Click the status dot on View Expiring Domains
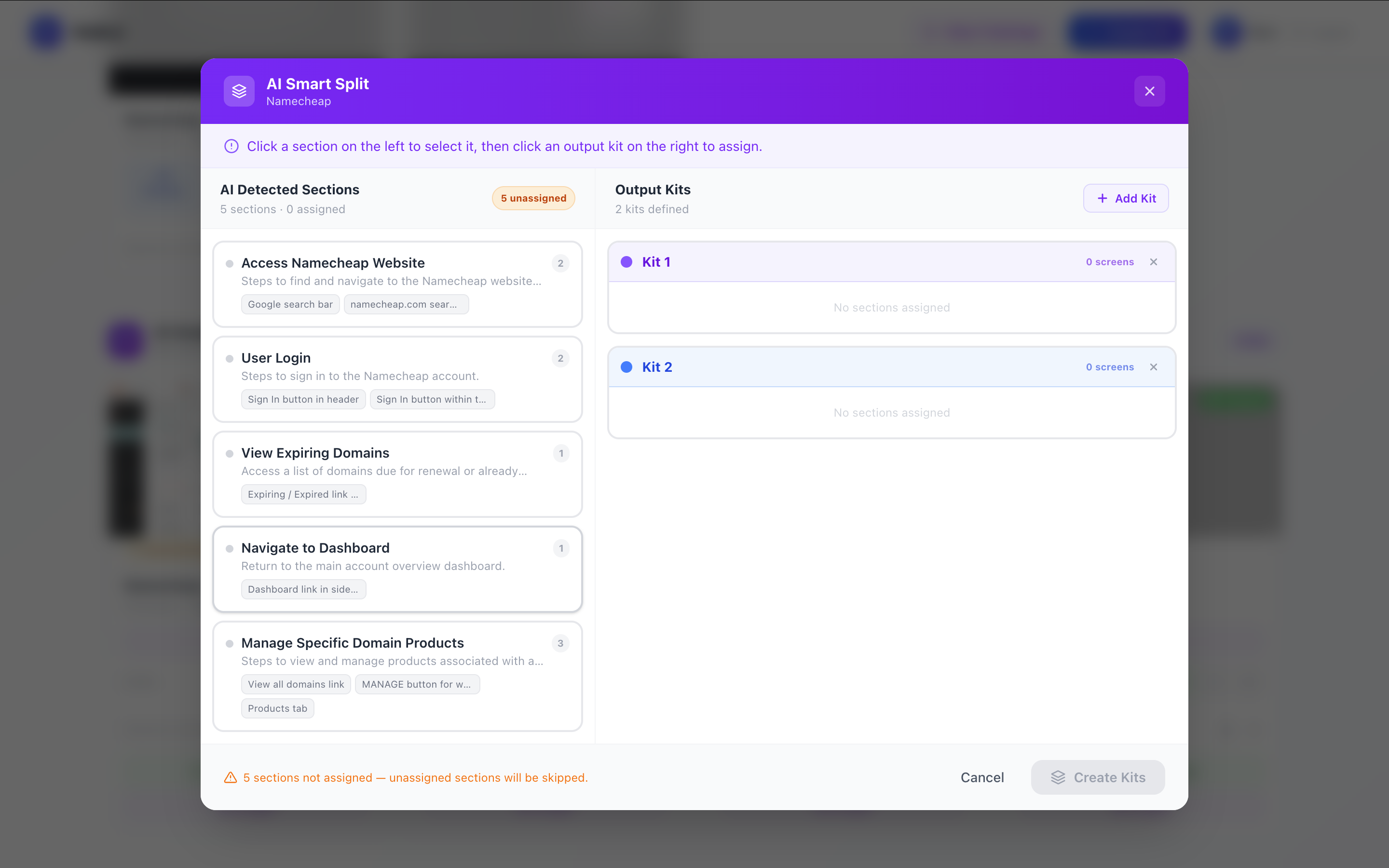 pos(230,453)
